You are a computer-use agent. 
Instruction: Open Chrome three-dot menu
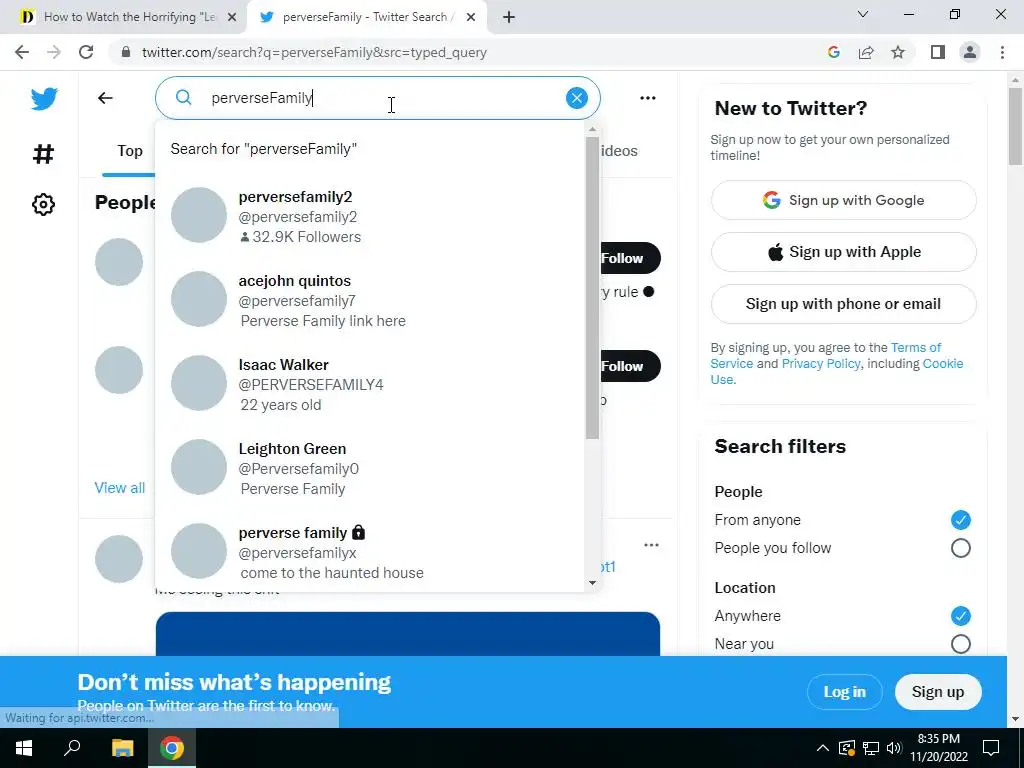coord(1002,52)
